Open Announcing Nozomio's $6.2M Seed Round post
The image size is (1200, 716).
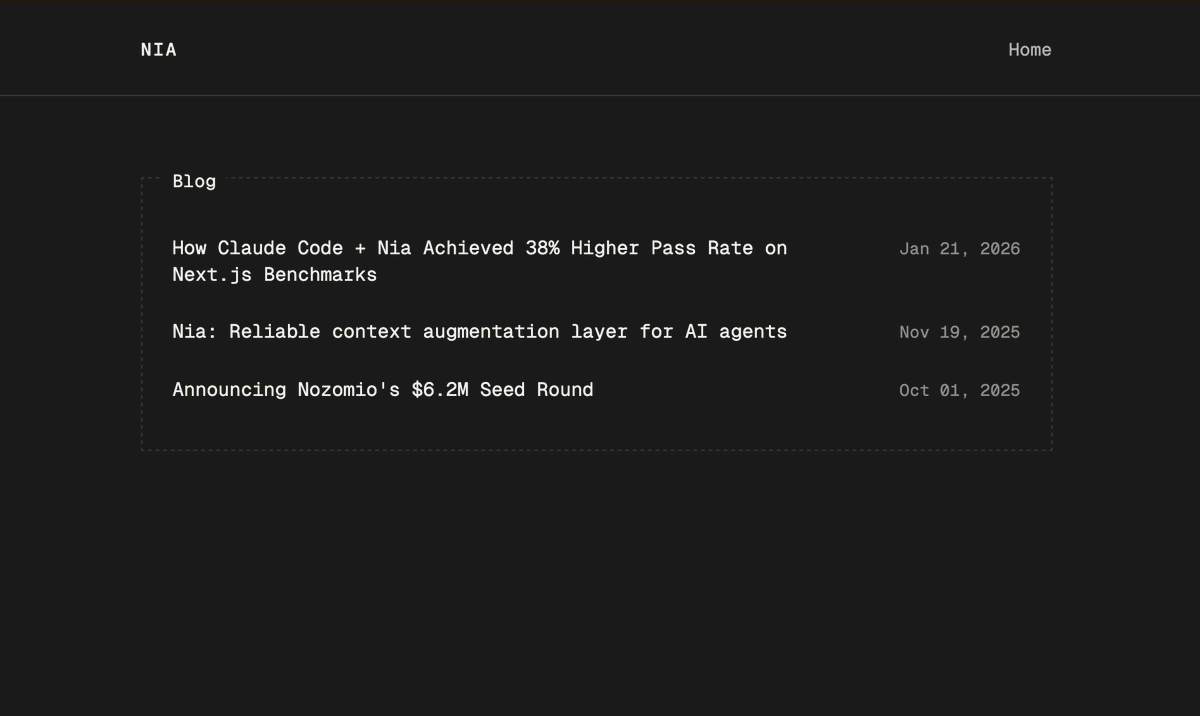pyautogui.click(x=383, y=390)
